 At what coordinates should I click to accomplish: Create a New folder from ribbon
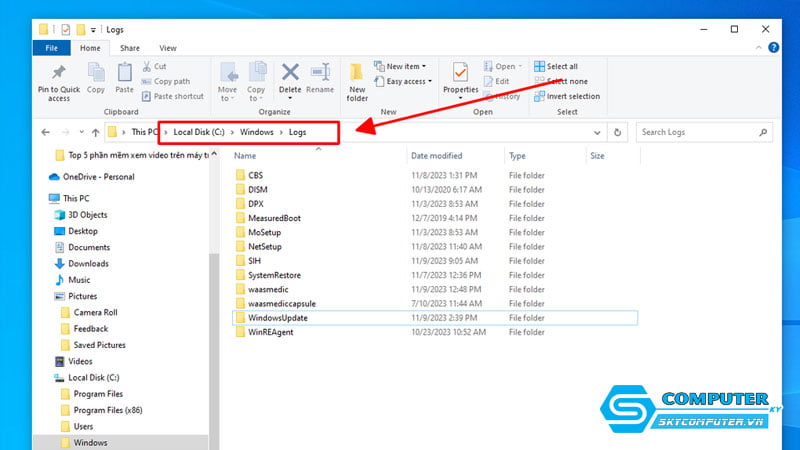click(x=357, y=78)
